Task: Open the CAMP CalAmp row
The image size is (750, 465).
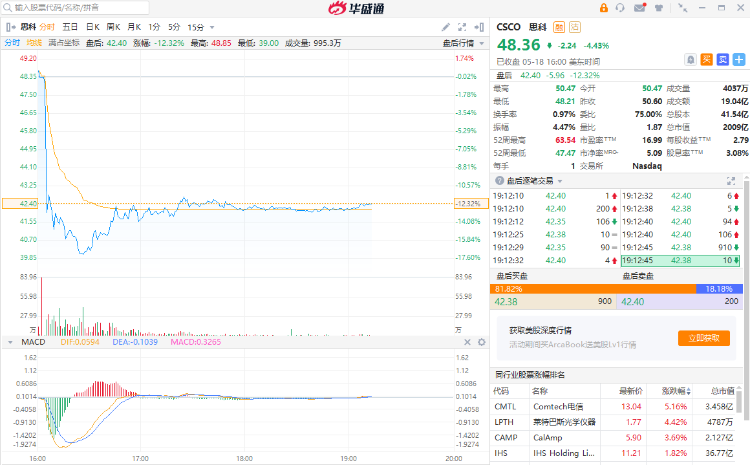Action: click(613, 438)
